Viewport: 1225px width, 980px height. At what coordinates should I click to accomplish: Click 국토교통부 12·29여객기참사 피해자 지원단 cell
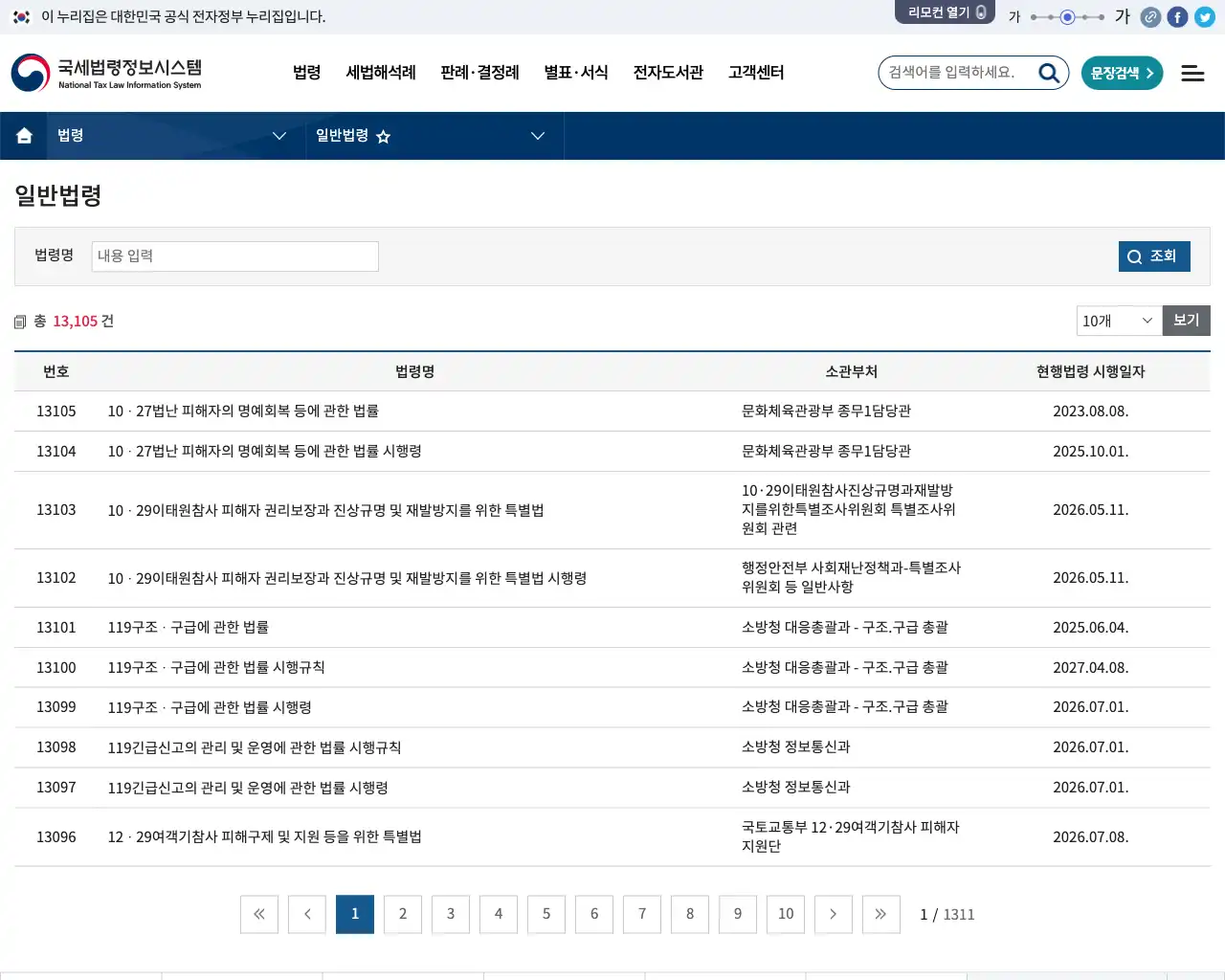pyautogui.click(x=850, y=836)
